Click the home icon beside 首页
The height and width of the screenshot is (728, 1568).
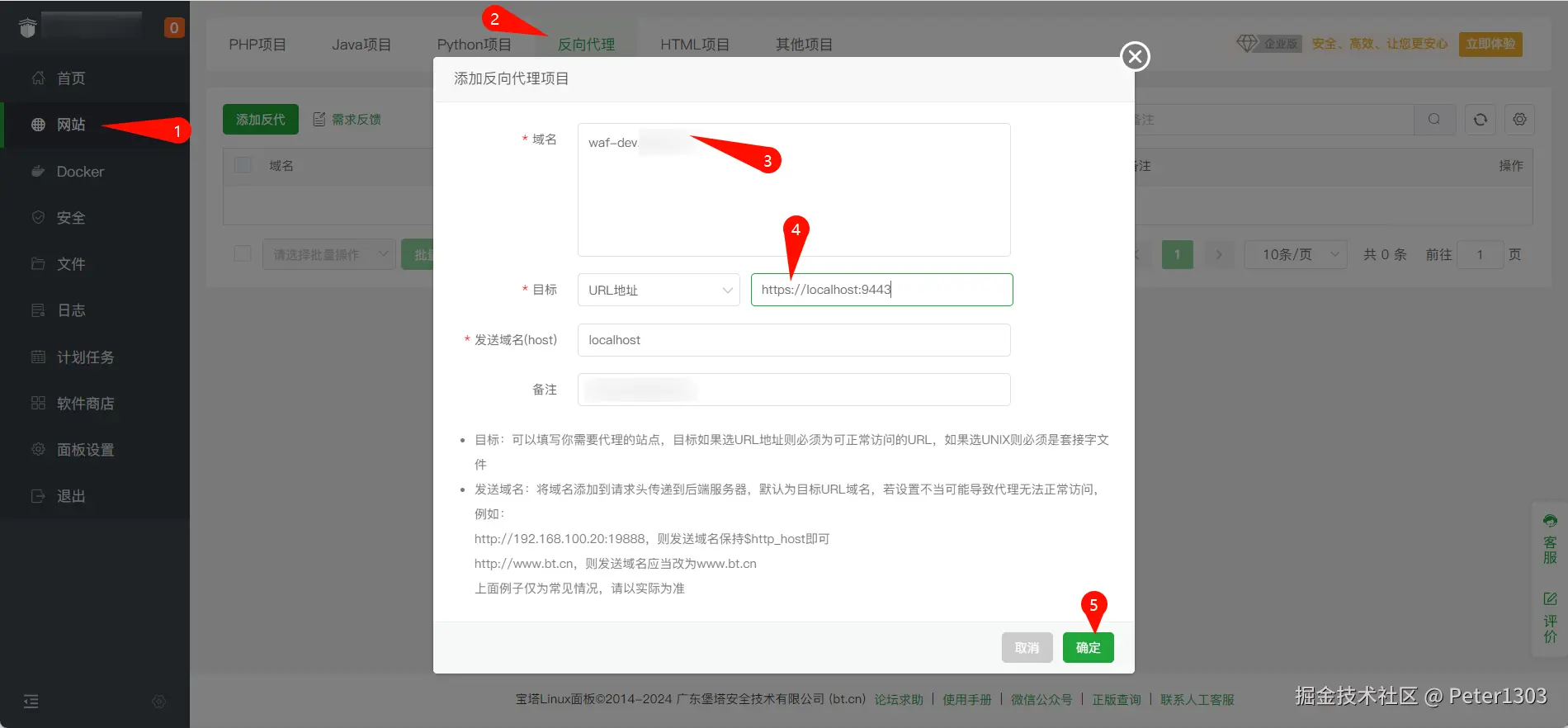coord(38,78)
